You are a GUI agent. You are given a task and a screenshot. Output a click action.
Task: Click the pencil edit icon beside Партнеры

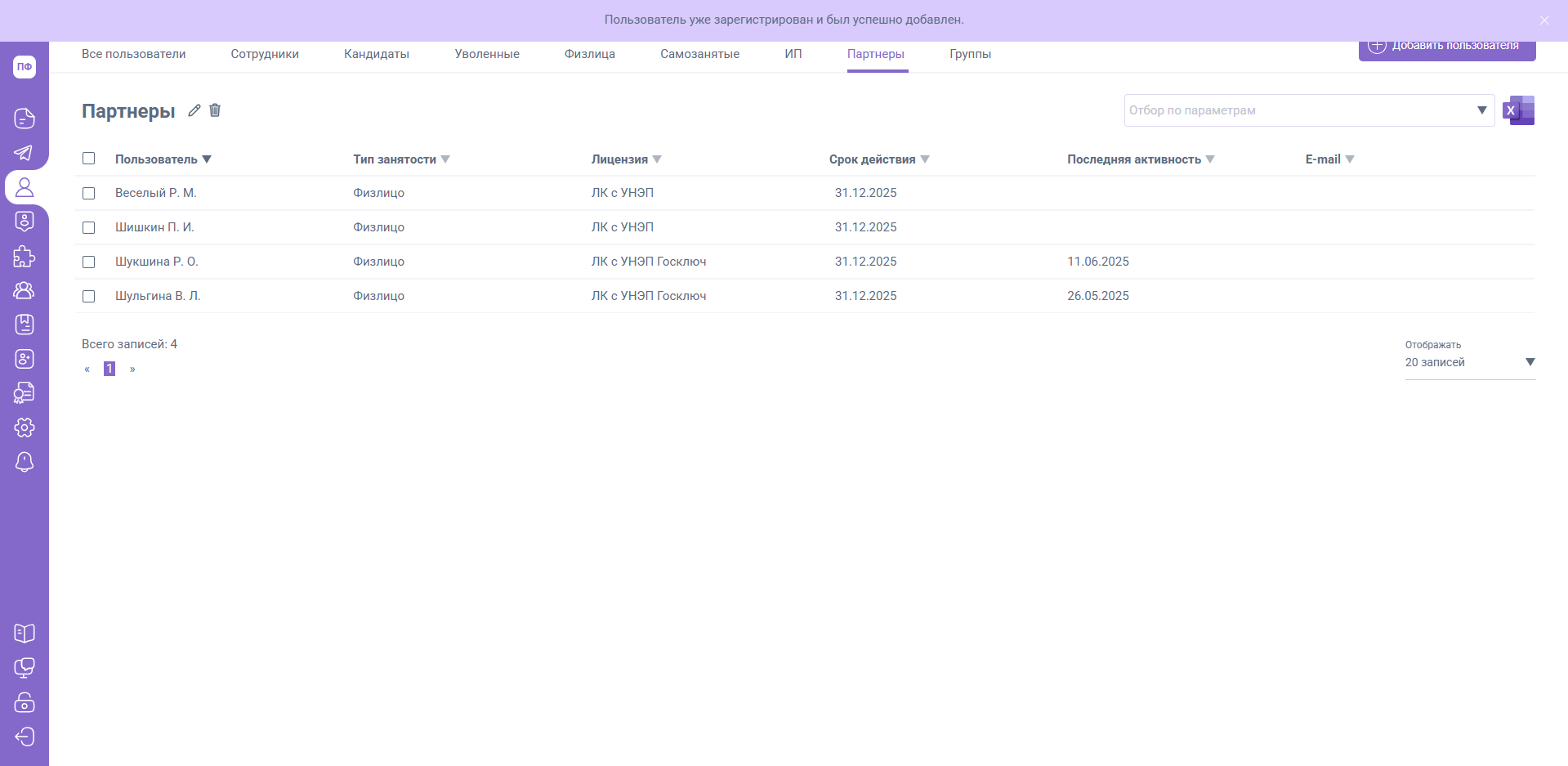(x=194, y=110)
